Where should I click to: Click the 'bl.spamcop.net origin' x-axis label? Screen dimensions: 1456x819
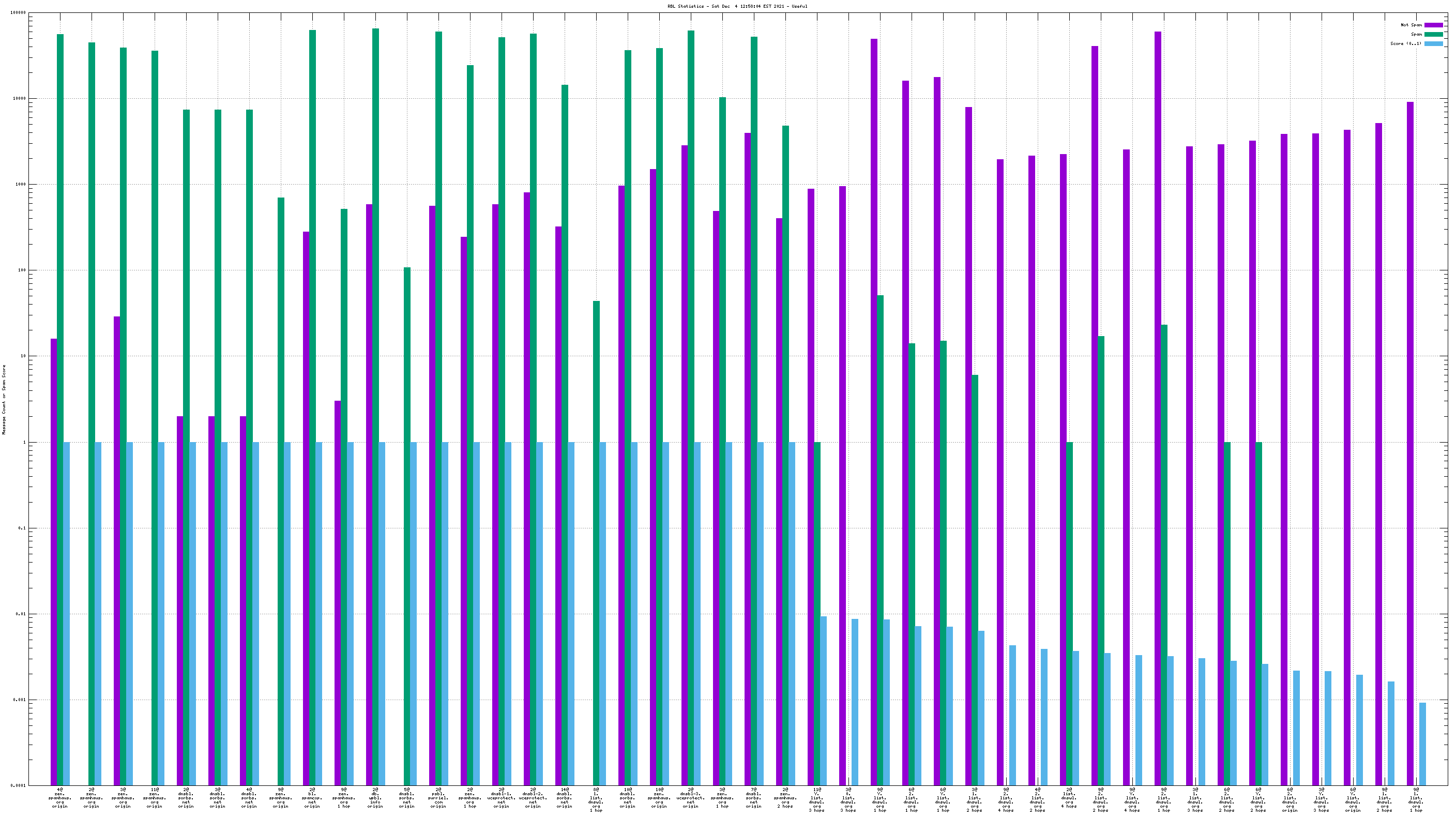pos(312,797)
